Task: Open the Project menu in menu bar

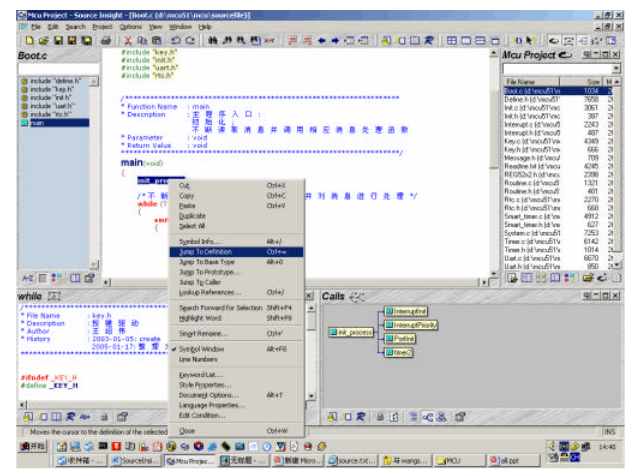Action: (x=103, y=26)
